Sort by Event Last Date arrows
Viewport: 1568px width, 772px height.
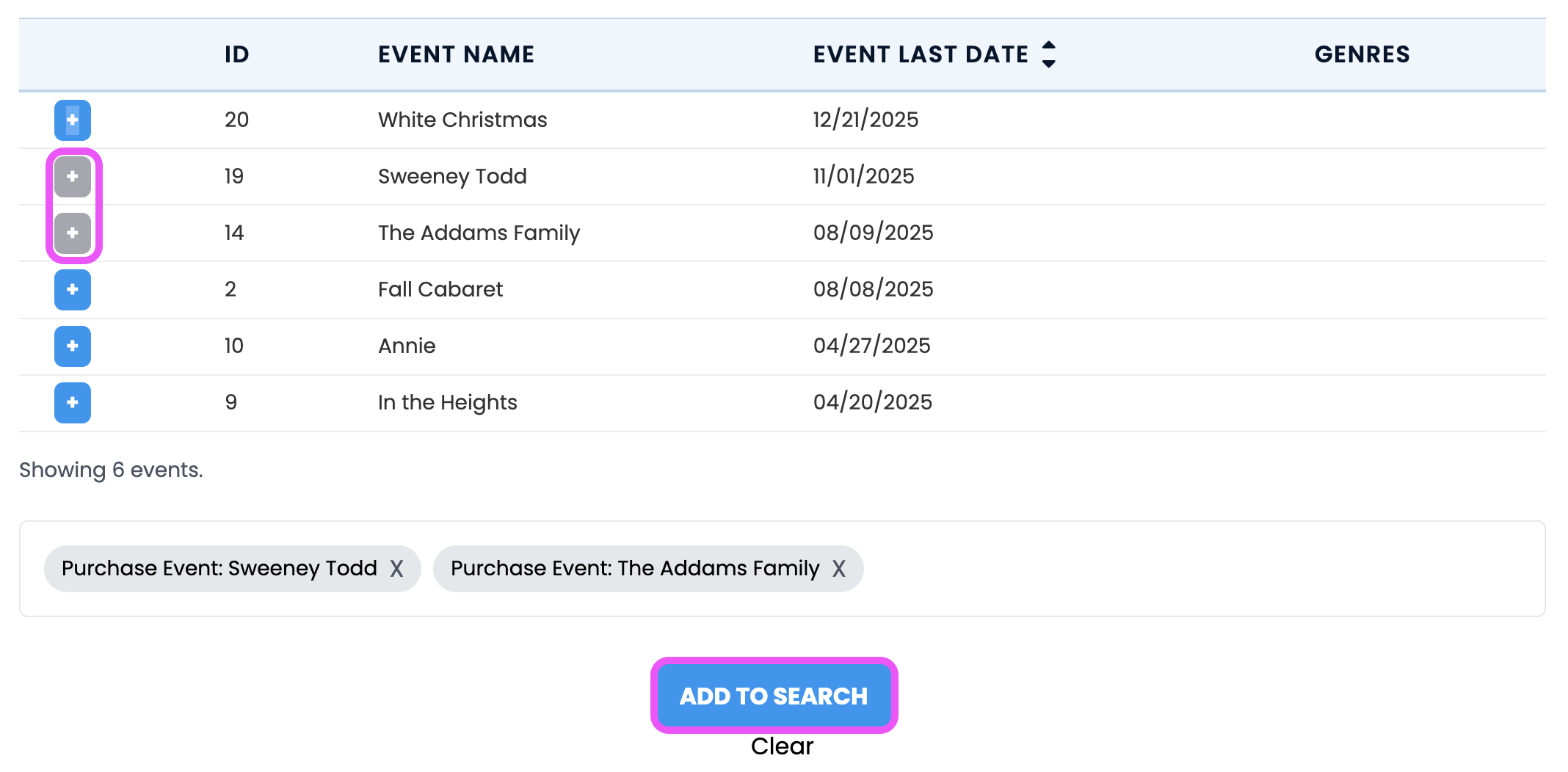point(1049,54)
